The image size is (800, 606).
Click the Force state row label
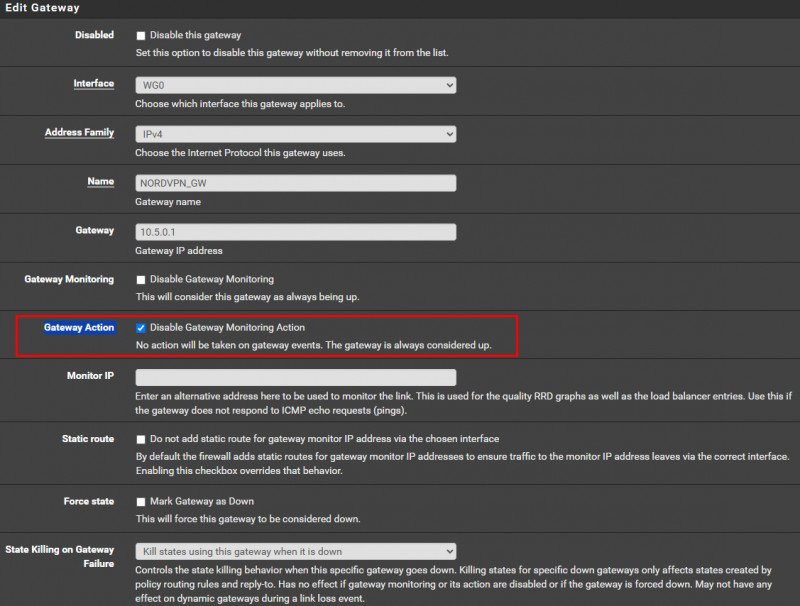click(x=89, y=500)
